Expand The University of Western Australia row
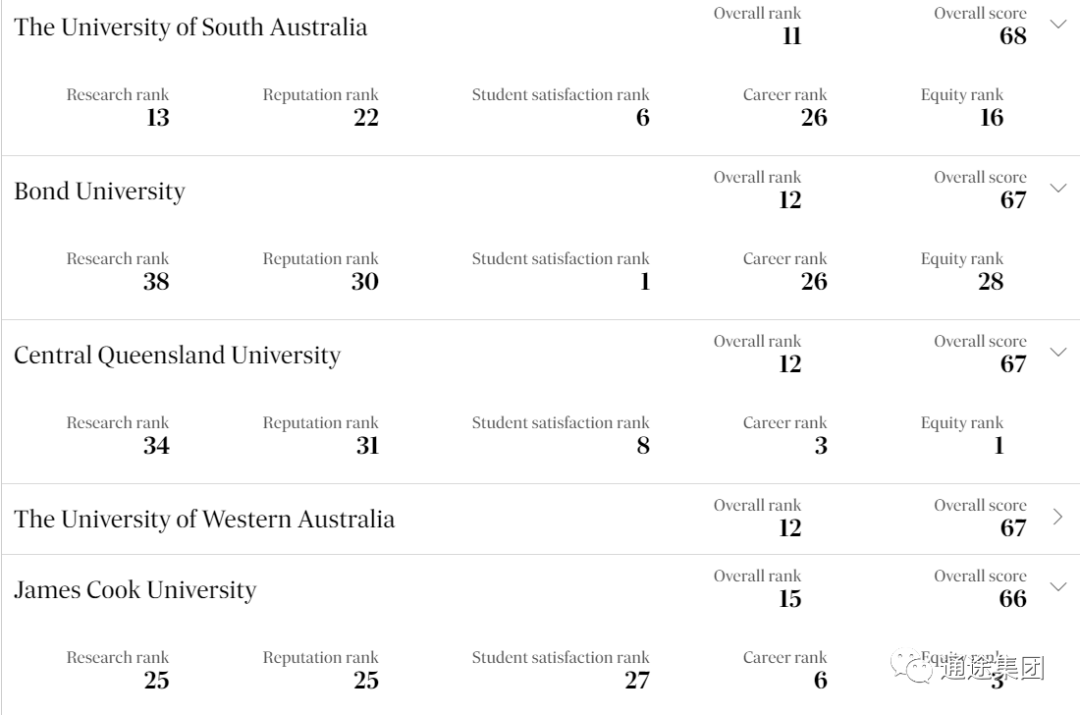This screenshot has height=715, width=1080. click(x=1059, y=517)
